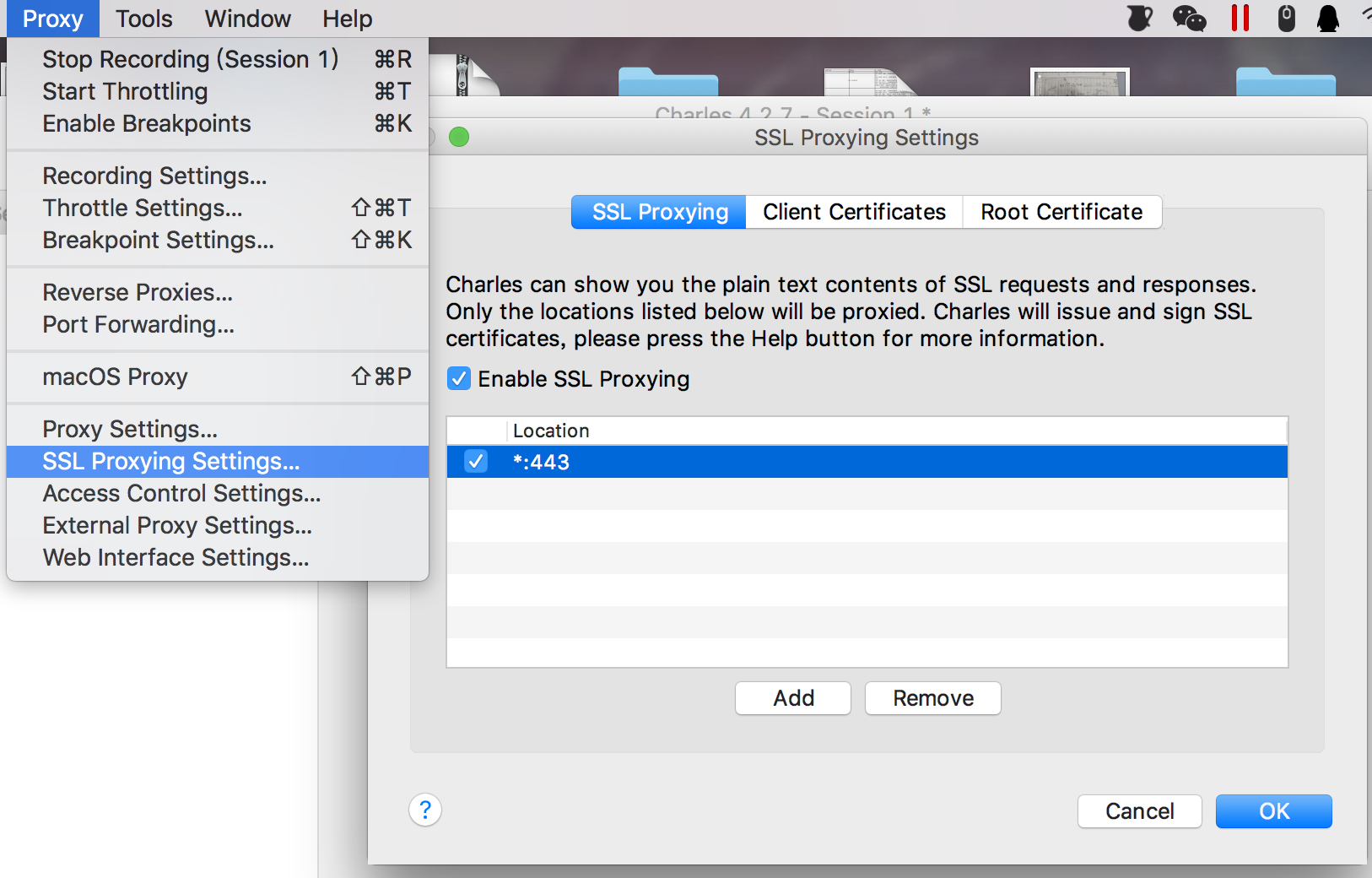Toggle macOS Proxy menu item
1372x878 pixels.
click(x=218, y=377)
